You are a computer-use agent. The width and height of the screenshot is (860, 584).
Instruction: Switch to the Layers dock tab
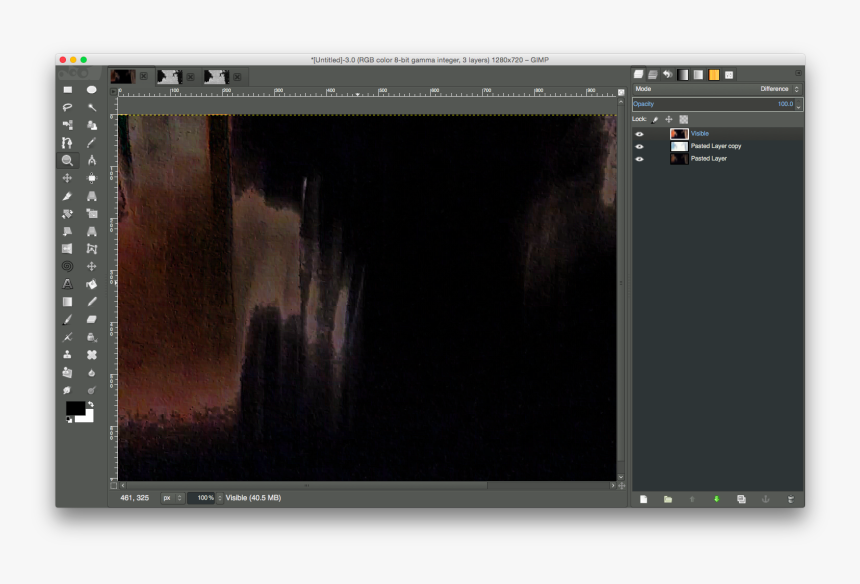point(638,75)
